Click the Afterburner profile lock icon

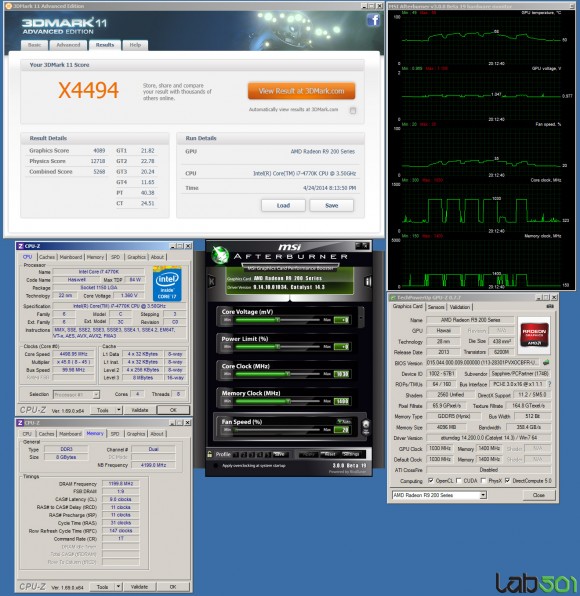click(209, 454)
